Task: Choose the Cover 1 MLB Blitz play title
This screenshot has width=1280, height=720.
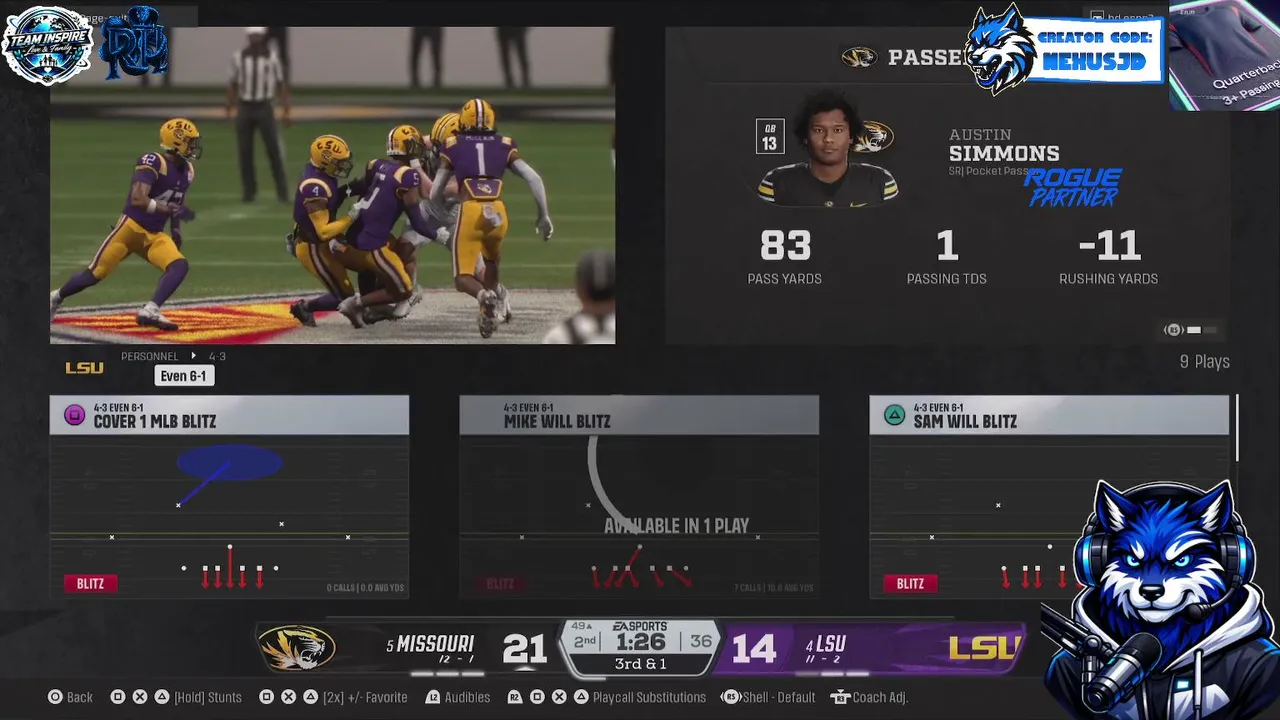Action: 154,422
